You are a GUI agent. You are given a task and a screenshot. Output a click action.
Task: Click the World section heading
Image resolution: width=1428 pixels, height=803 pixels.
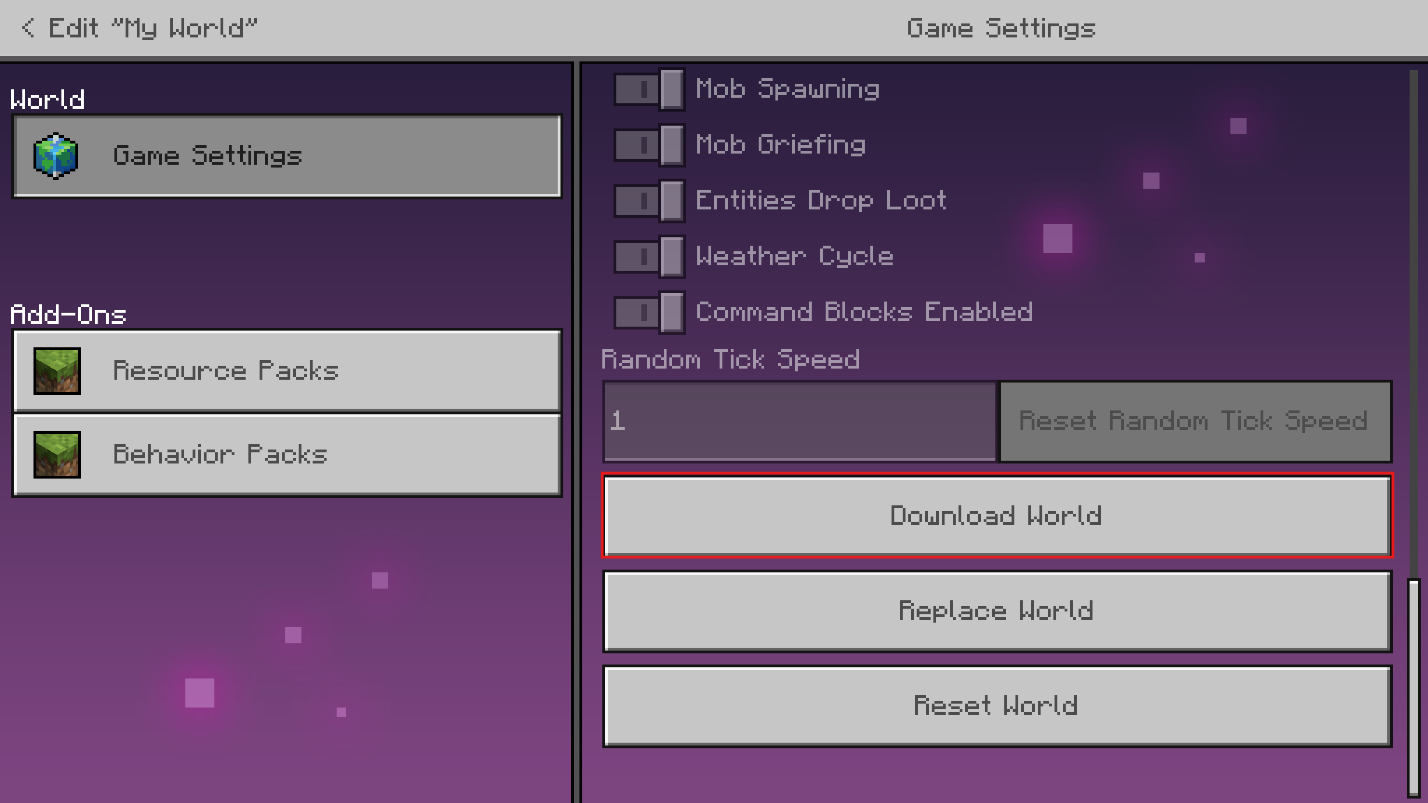coord(47,100)
